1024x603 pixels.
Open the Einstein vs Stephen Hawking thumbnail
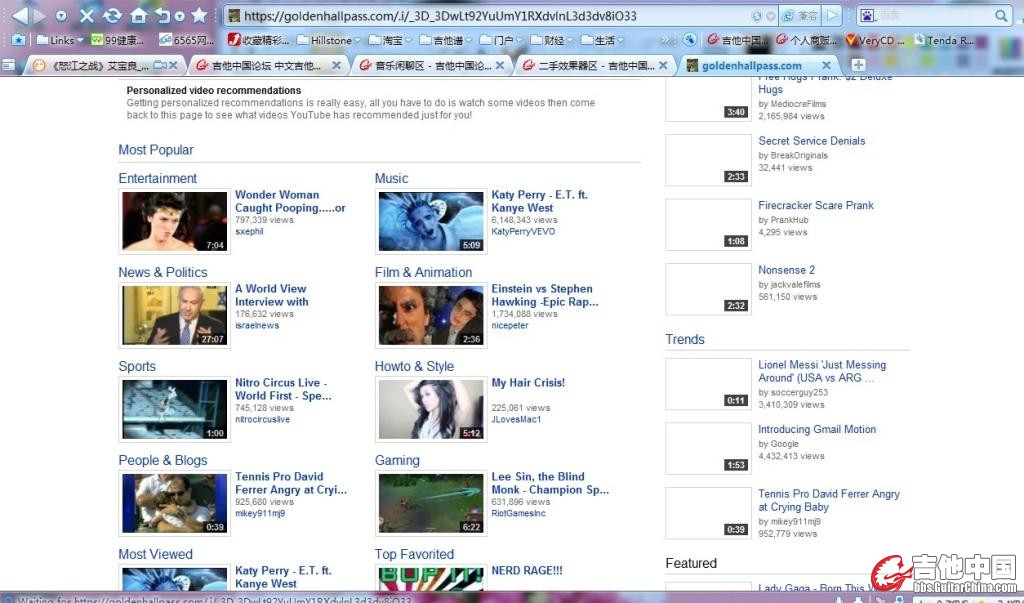coord(431,316)
